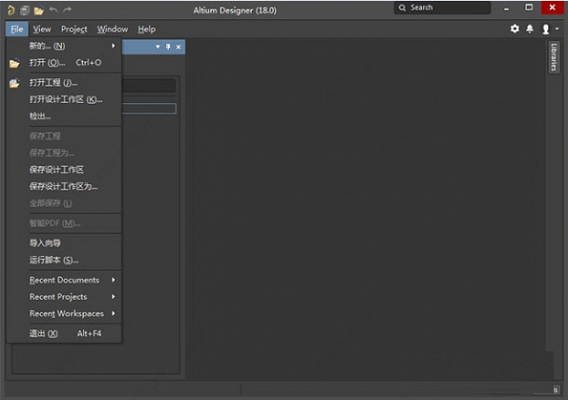
Task: Open the Project menu
Action: point(74,29)
